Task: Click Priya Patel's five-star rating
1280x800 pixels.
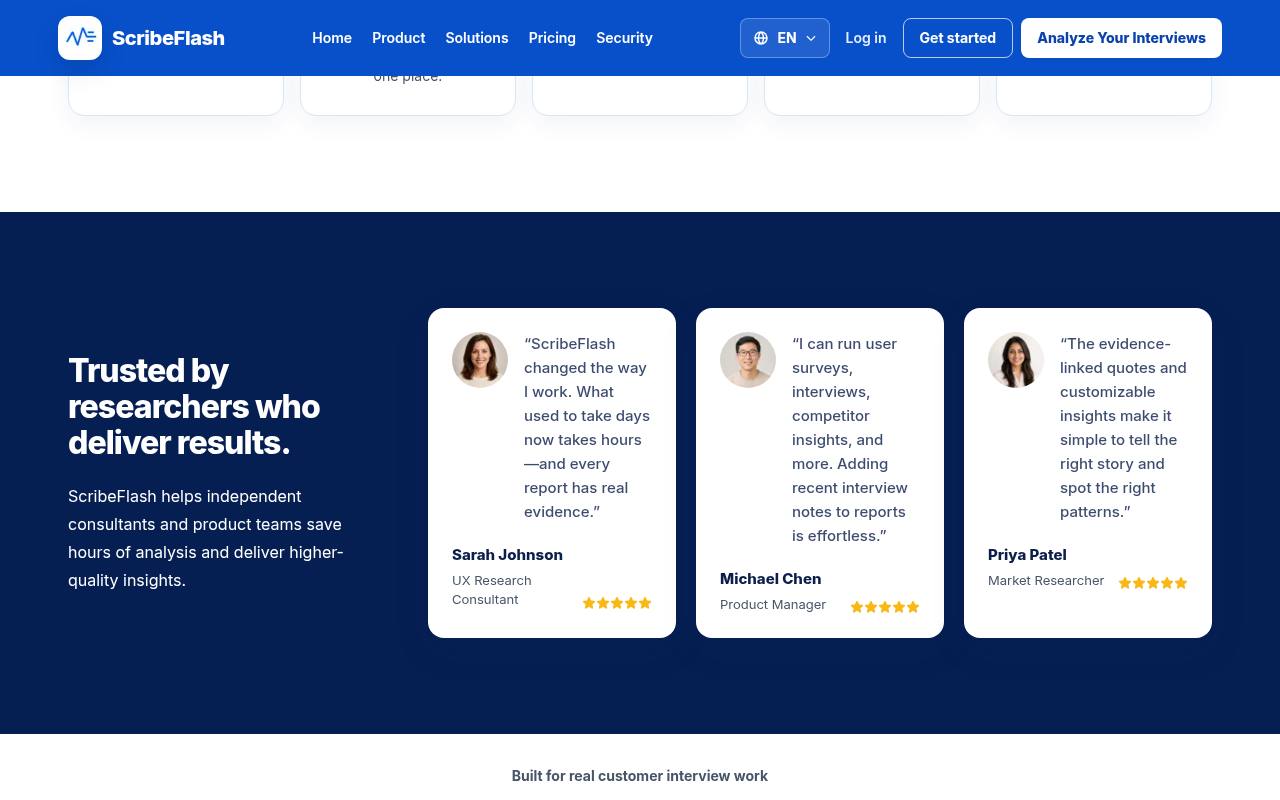Action: point(1153,583)
